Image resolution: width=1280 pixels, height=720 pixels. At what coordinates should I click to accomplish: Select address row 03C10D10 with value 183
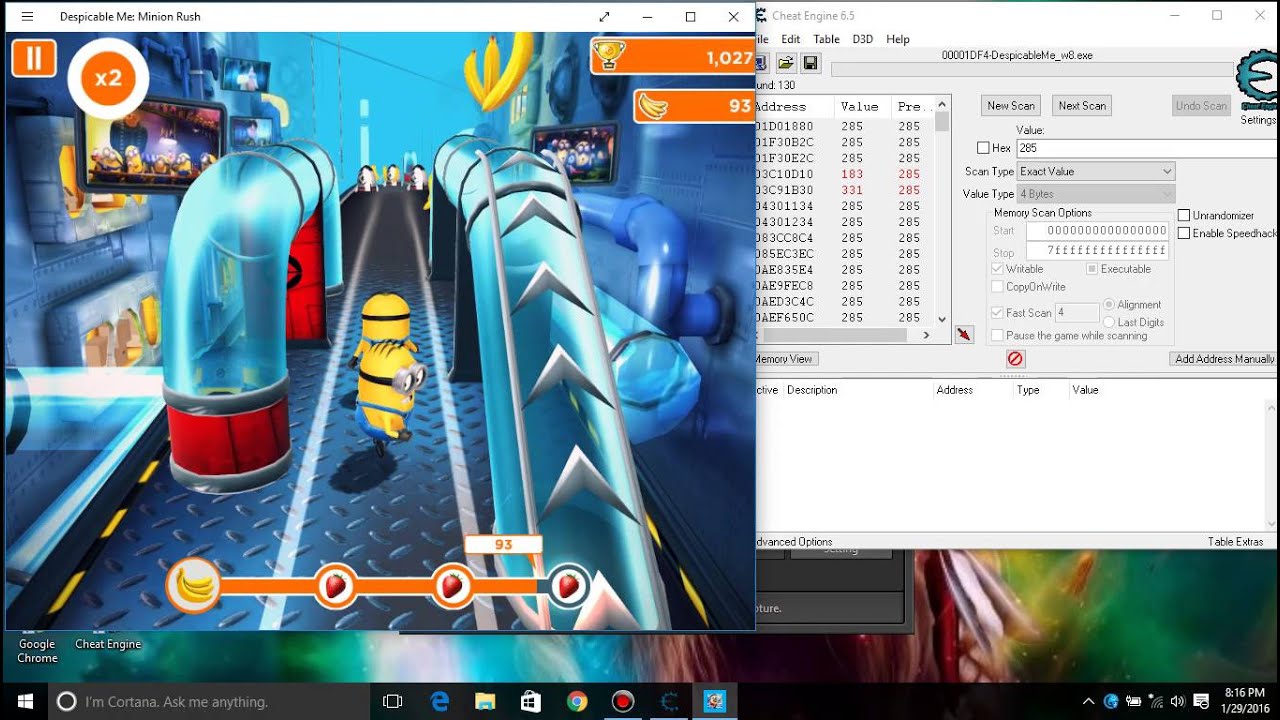[845, 174]
